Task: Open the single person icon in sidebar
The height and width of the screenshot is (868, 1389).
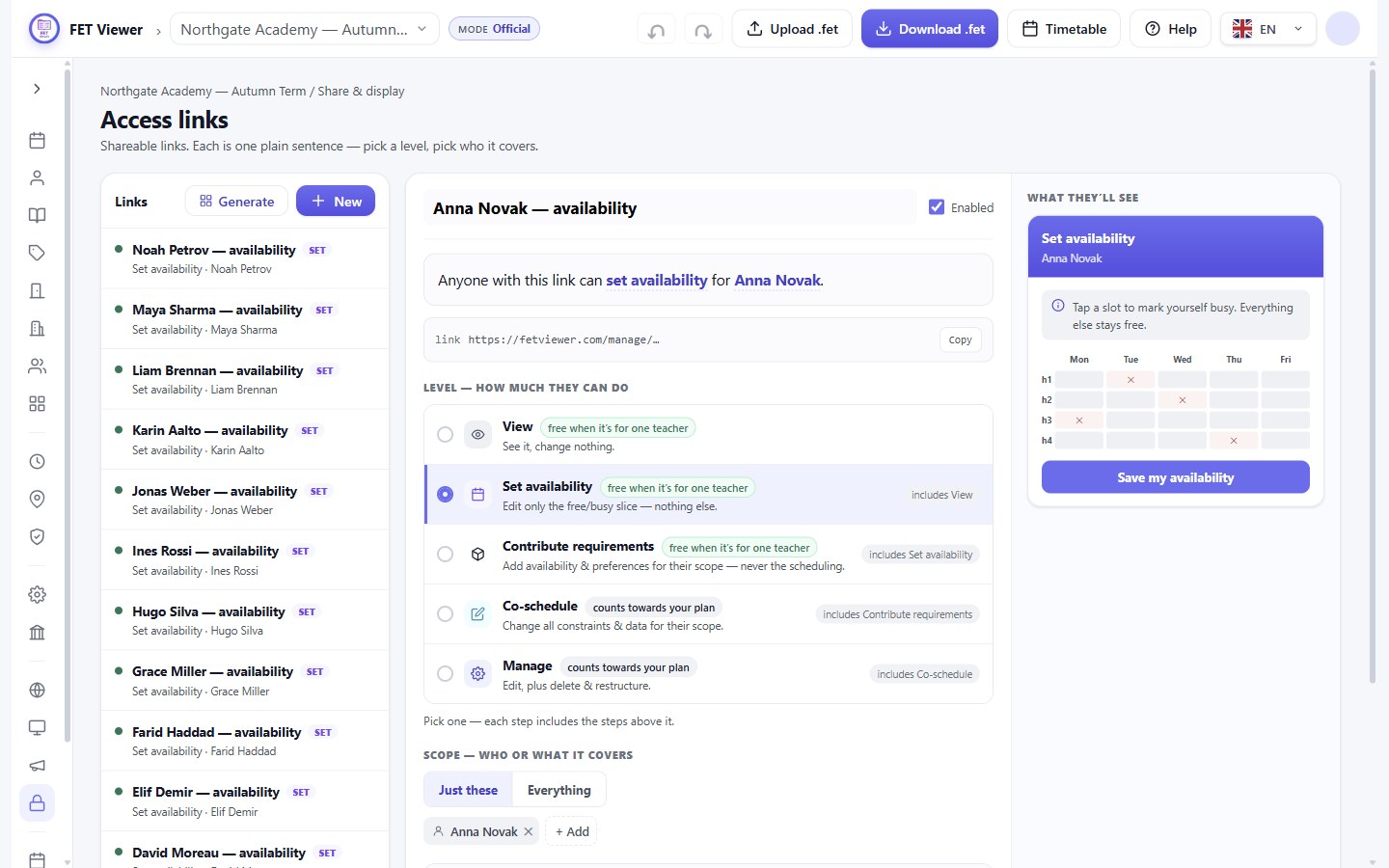Action: (38, 178)
